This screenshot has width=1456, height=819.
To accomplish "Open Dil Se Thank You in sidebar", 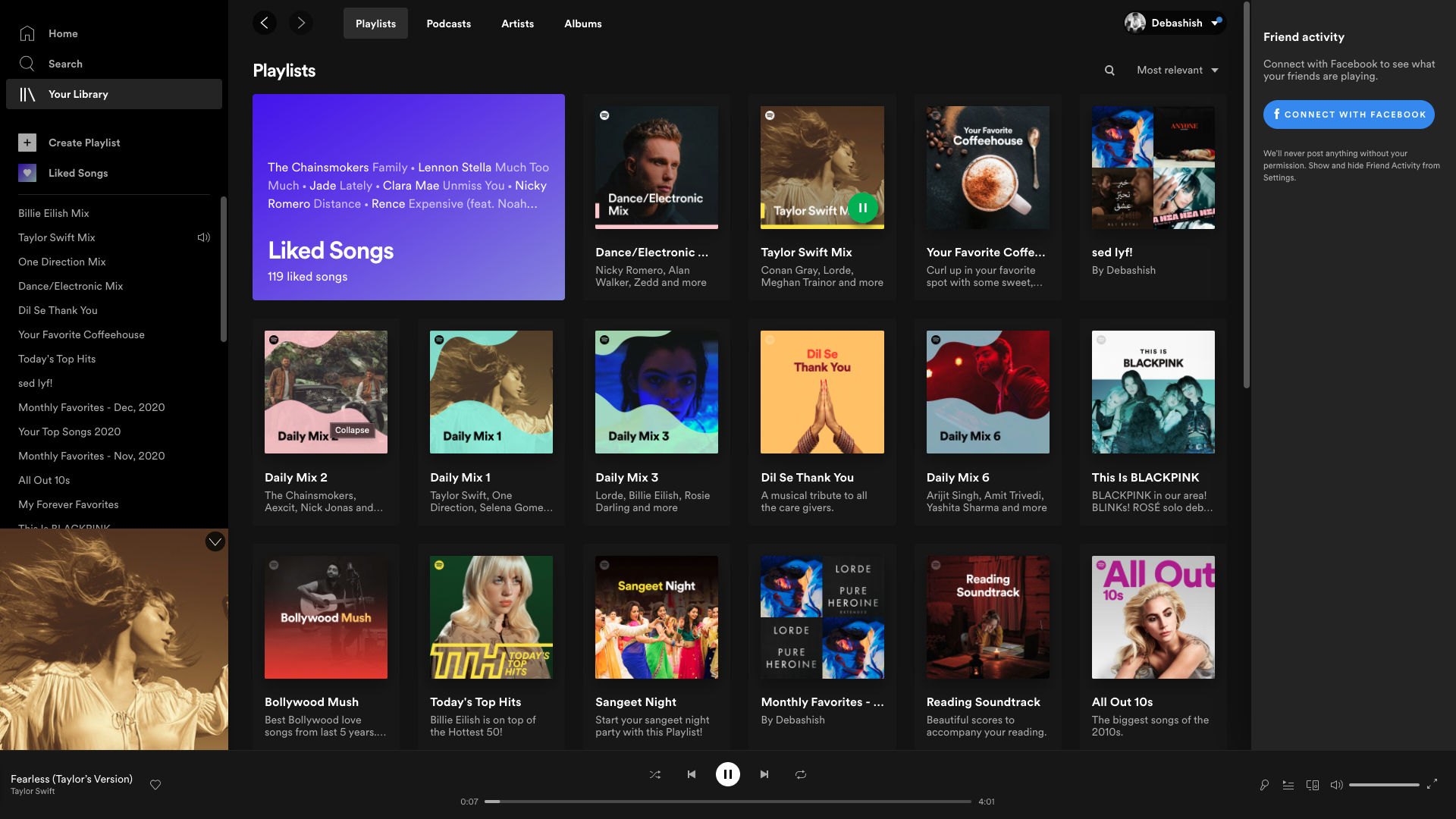I will [x=58, y=310].
